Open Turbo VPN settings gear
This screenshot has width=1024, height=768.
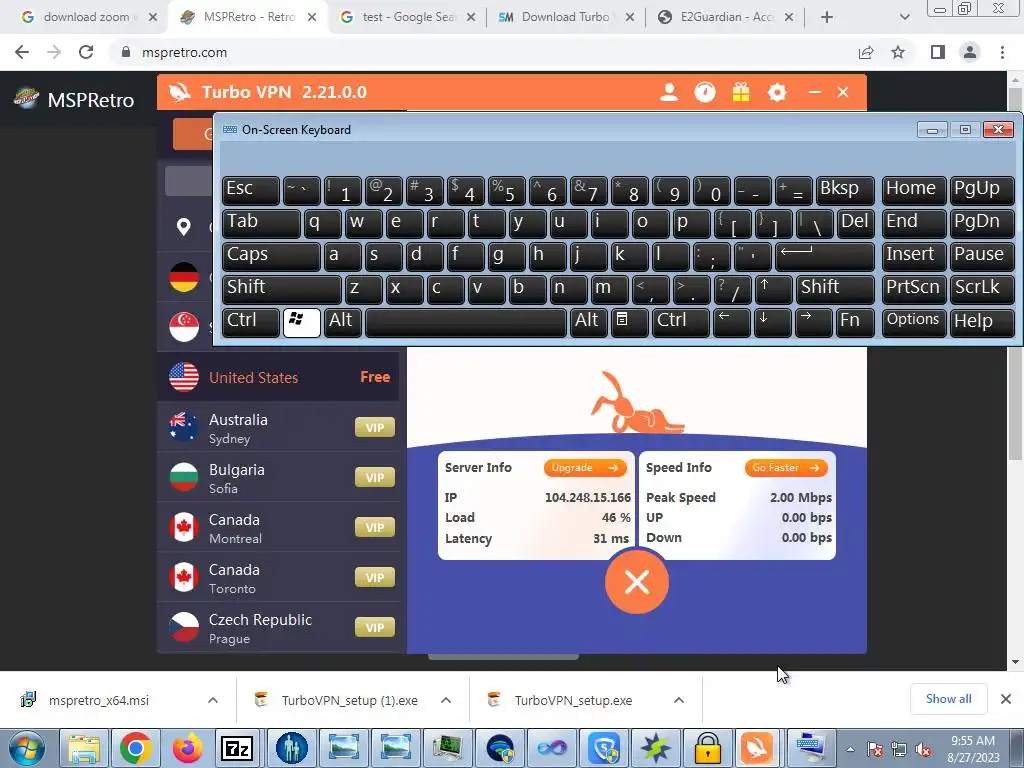pyautogui.click(x=777, y=92)
